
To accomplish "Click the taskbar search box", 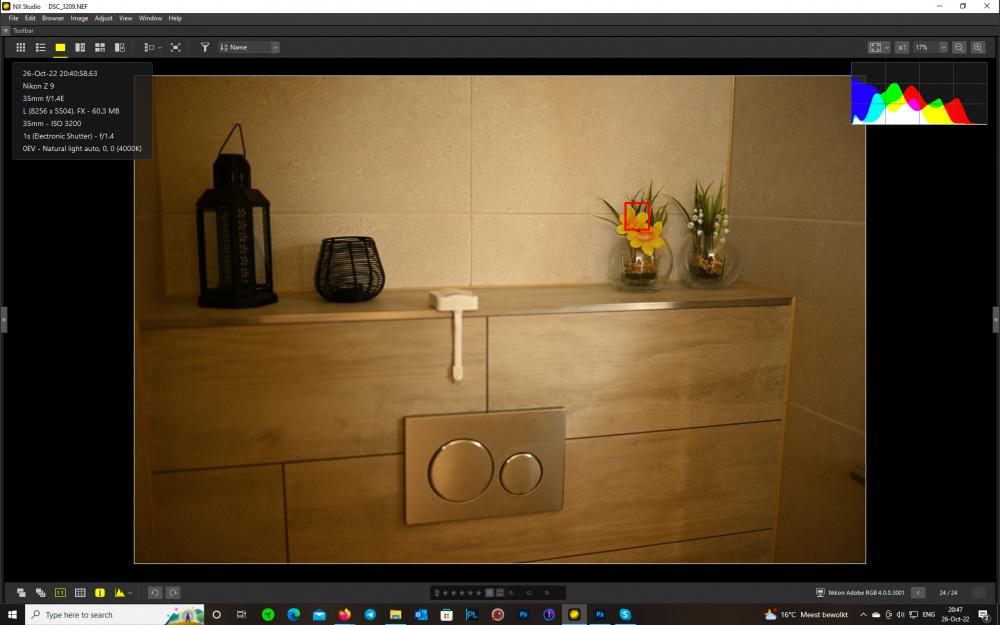I will [115, 614].
